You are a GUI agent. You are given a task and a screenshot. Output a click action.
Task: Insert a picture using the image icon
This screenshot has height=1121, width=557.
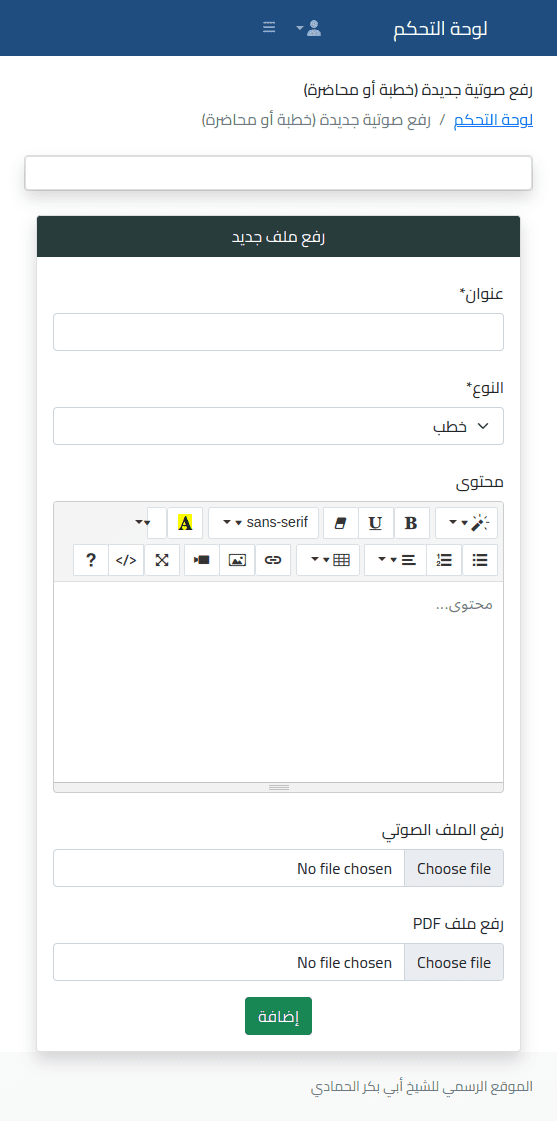click(x=237, y=560)
